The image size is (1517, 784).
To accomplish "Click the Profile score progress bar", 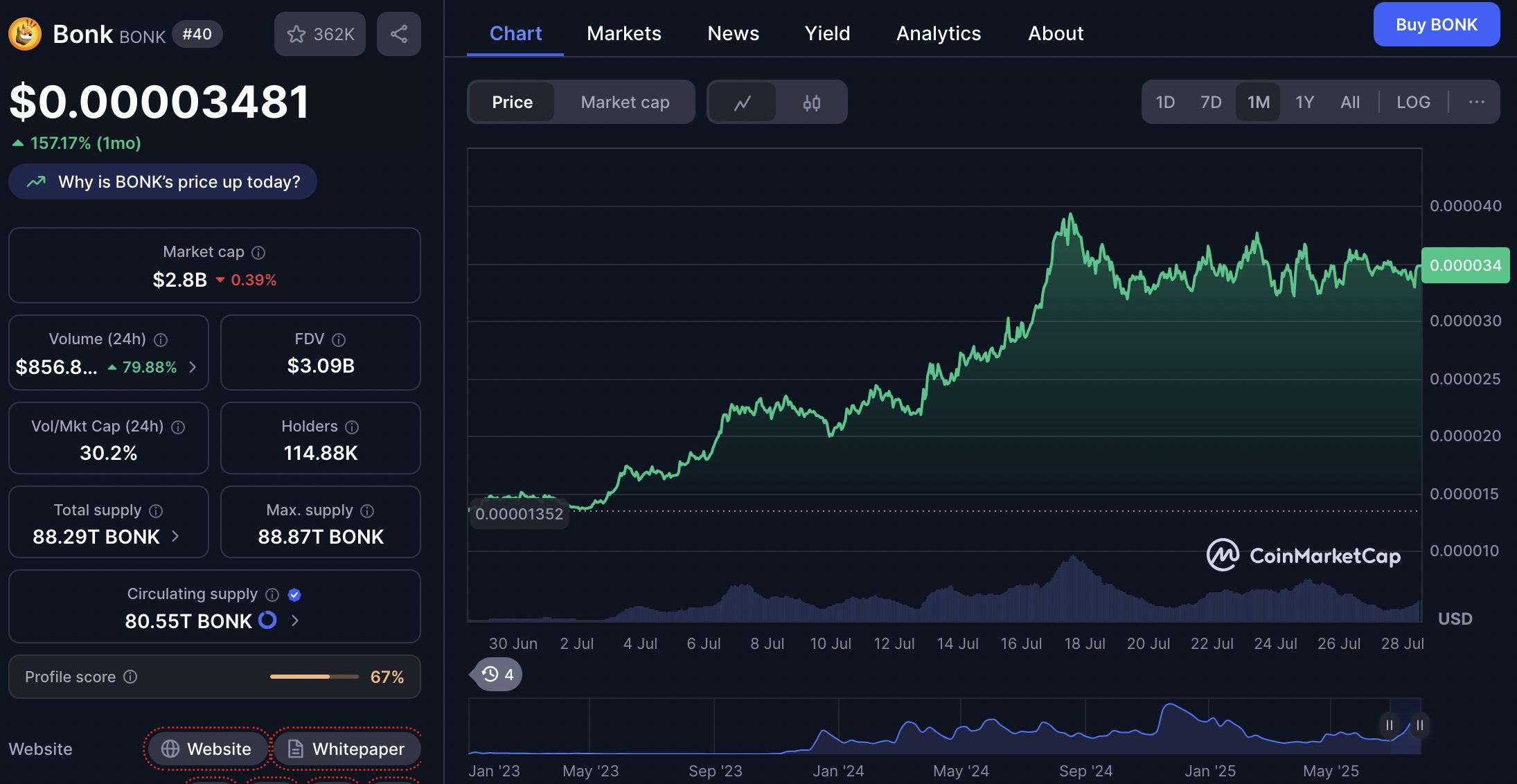I will pyautogui.click(x=314, y=677).
